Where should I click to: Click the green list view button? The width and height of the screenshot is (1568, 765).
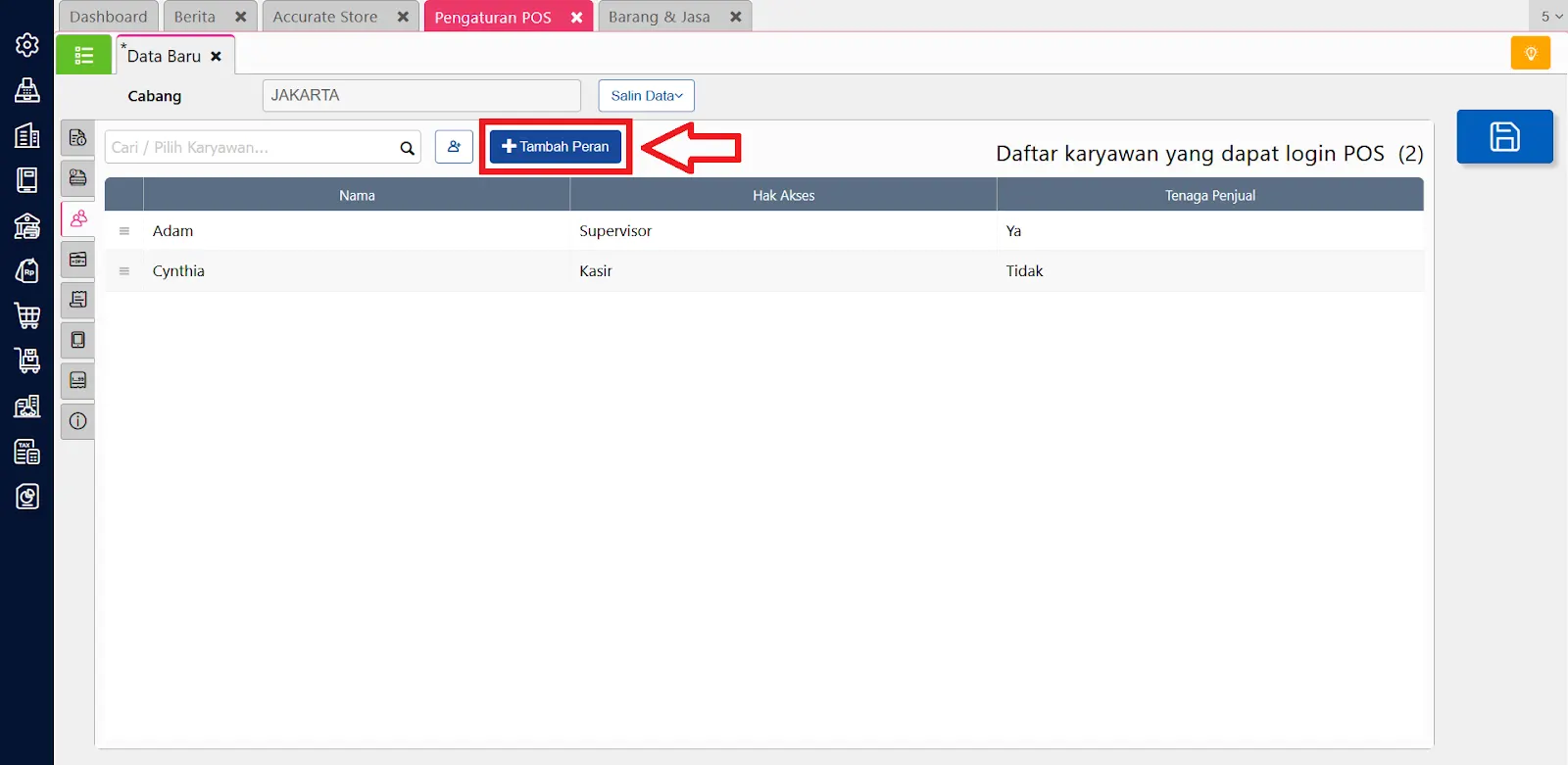click(83, 56)
